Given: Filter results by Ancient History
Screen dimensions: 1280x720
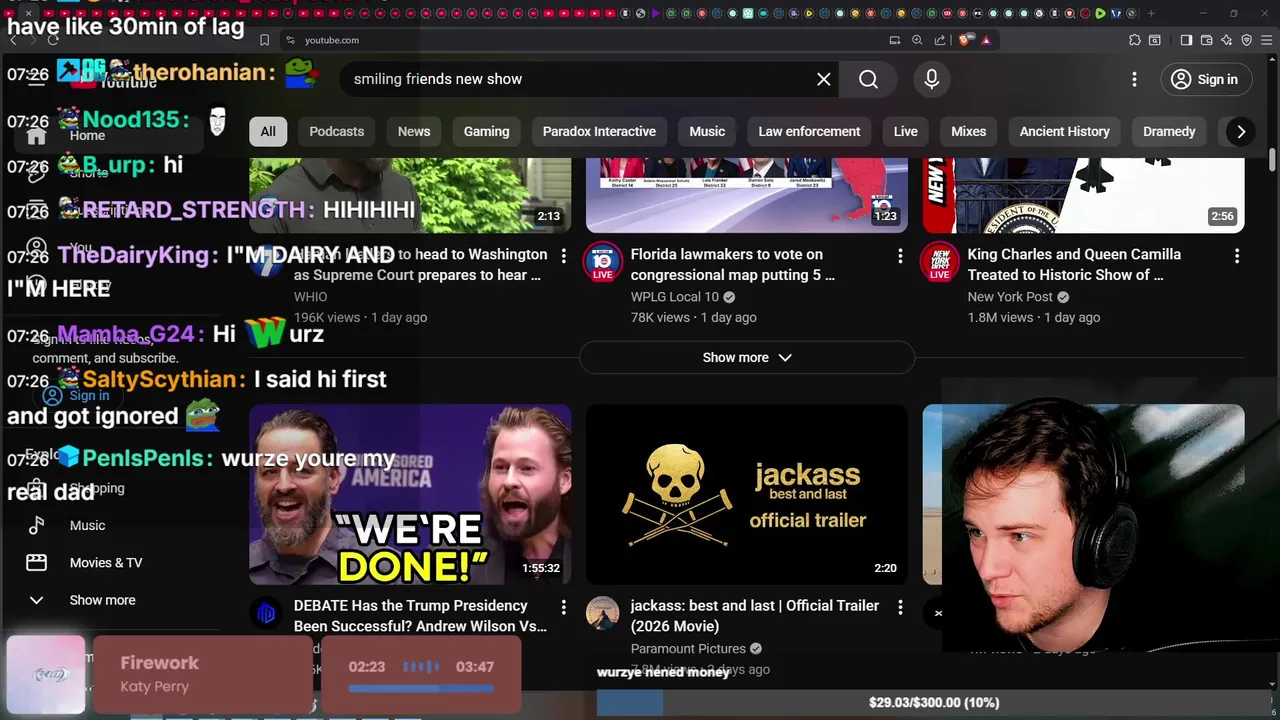Looking at the screenshot, I should [1065, 131].
